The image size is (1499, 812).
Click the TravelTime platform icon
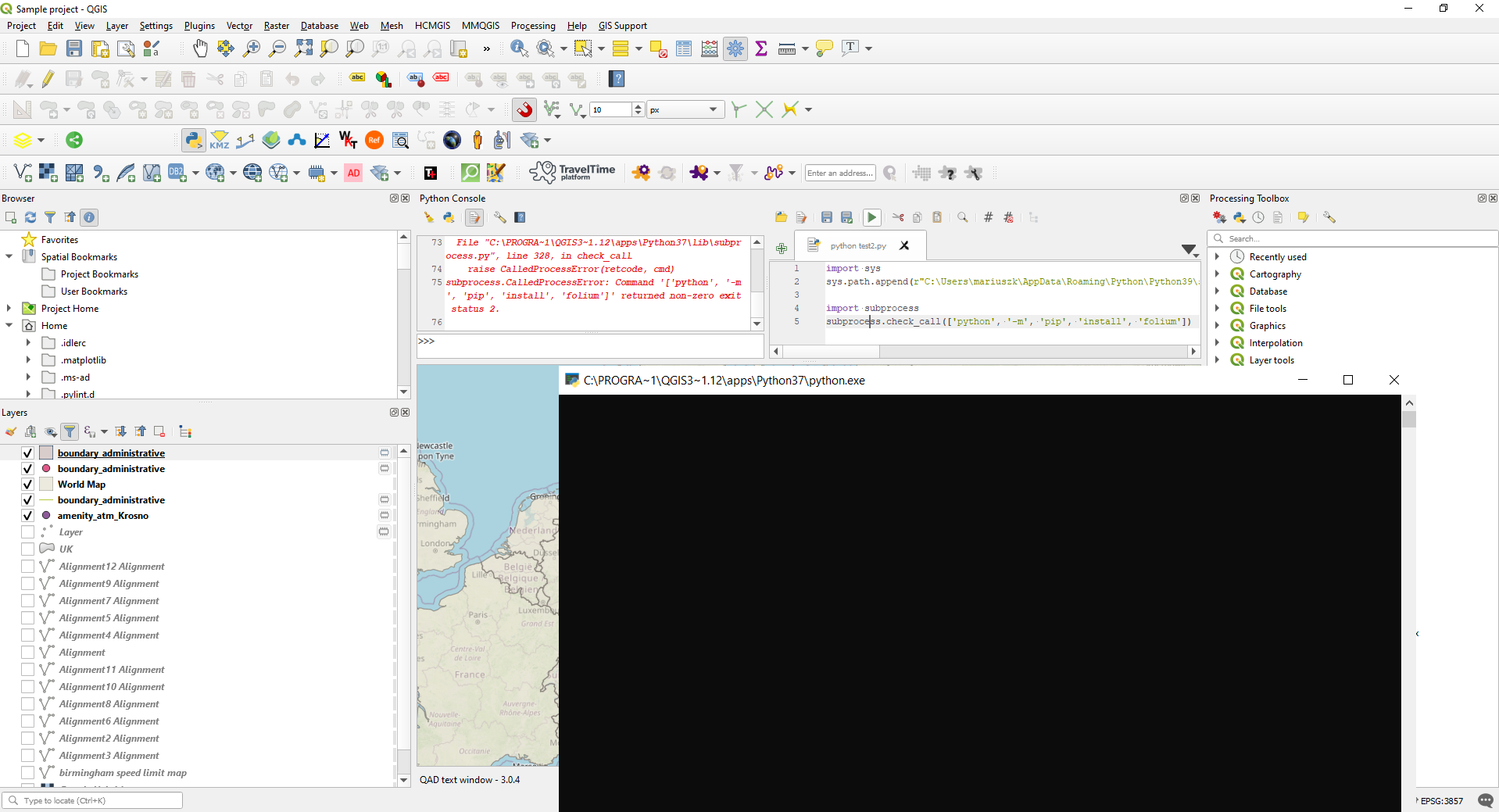573,173
